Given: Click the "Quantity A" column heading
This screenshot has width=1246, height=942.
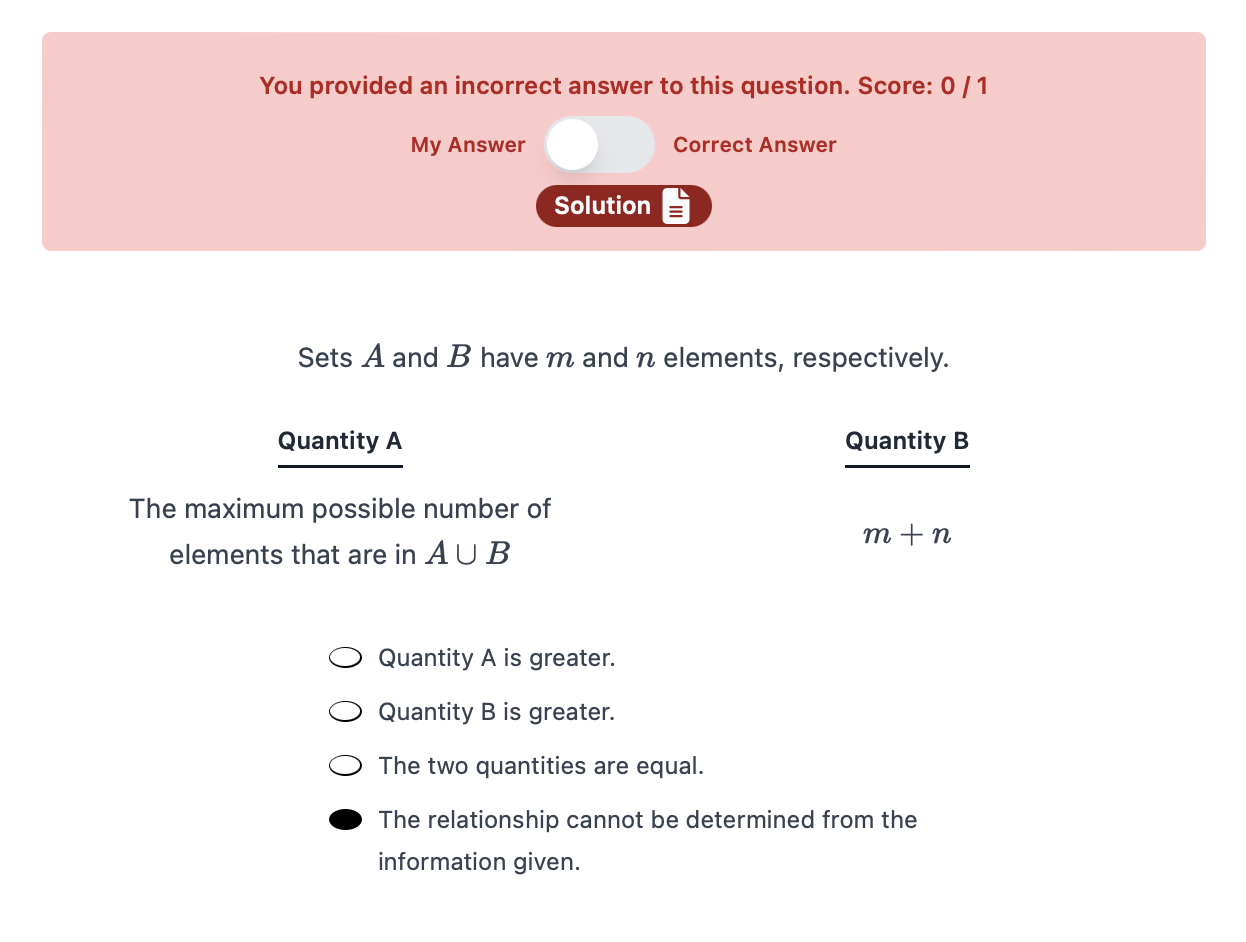Looking at the screenshot, I should pyautogui.click(x=340, y=441).
